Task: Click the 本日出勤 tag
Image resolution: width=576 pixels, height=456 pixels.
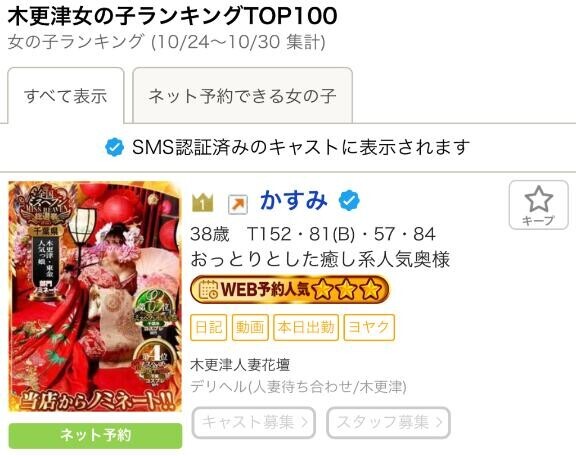Action: click(306, 327)
